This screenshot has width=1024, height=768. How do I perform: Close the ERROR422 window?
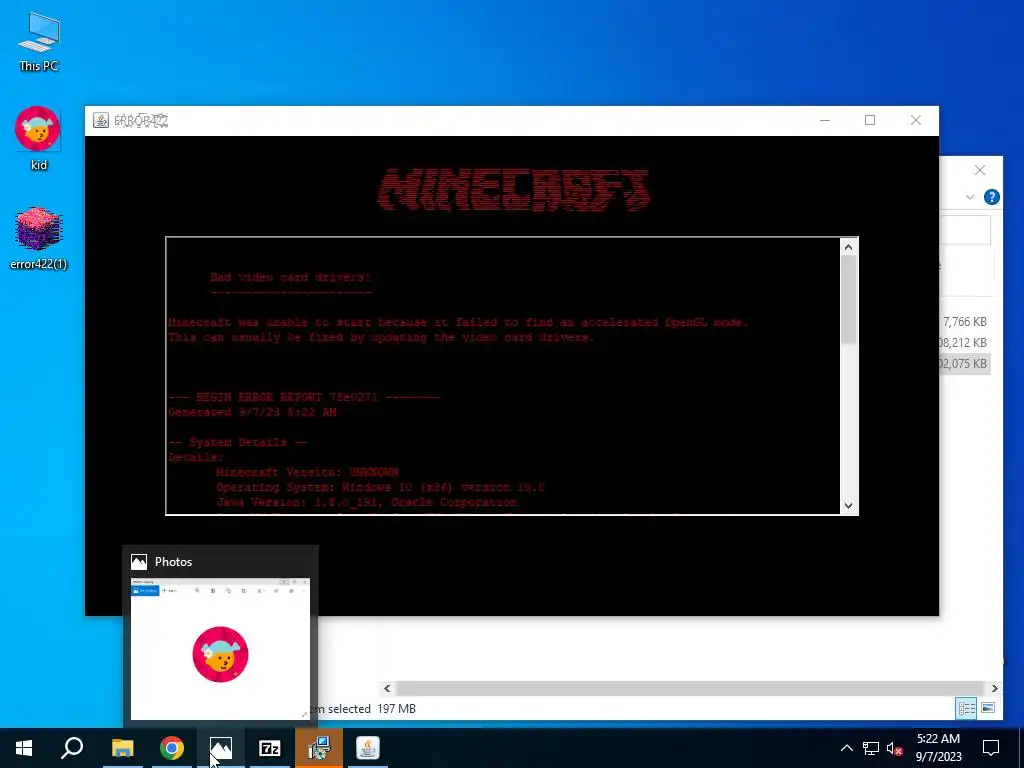tap(916, 120)
